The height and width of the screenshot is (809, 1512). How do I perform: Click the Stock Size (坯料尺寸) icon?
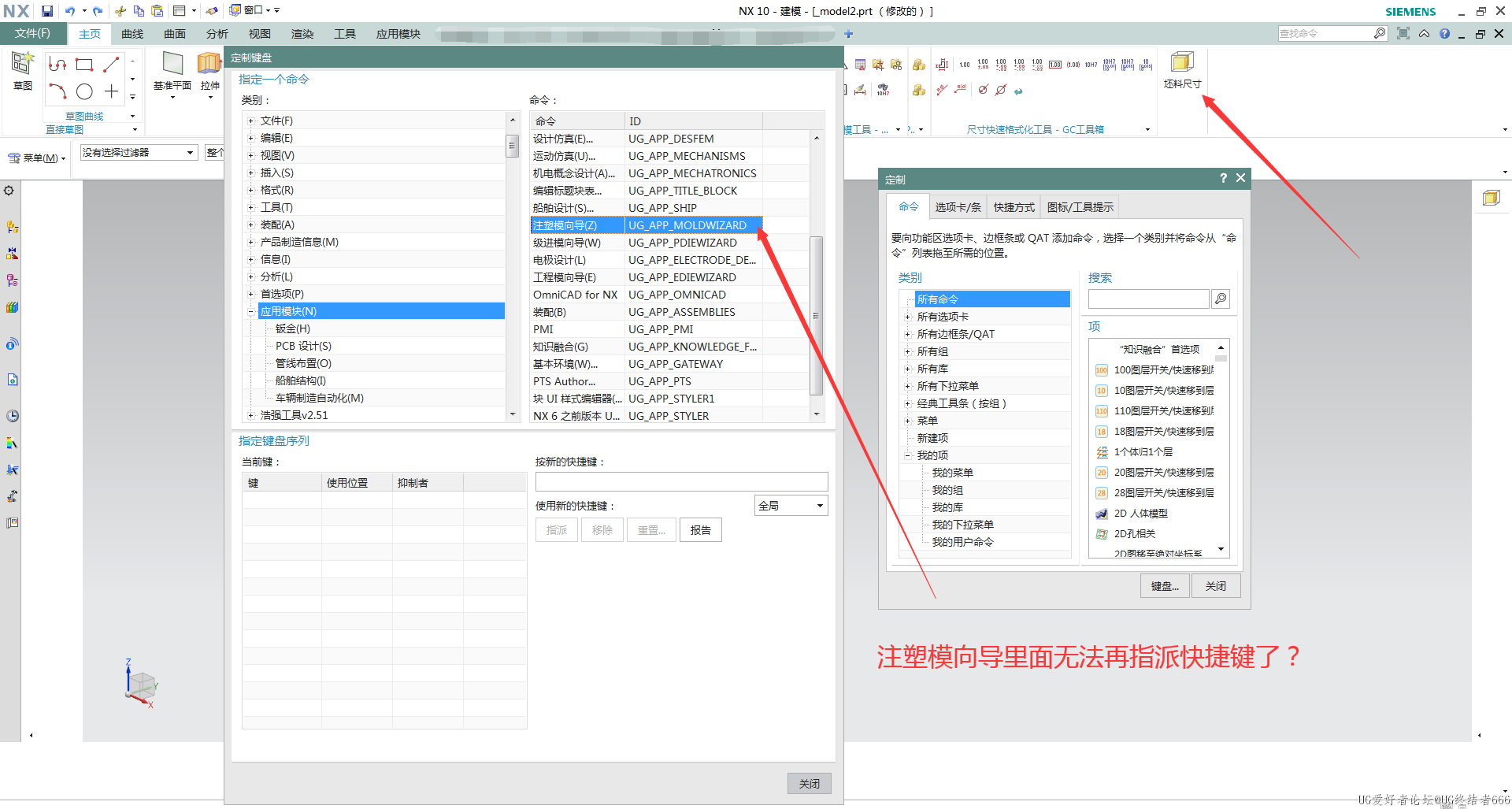(1182, 62)
